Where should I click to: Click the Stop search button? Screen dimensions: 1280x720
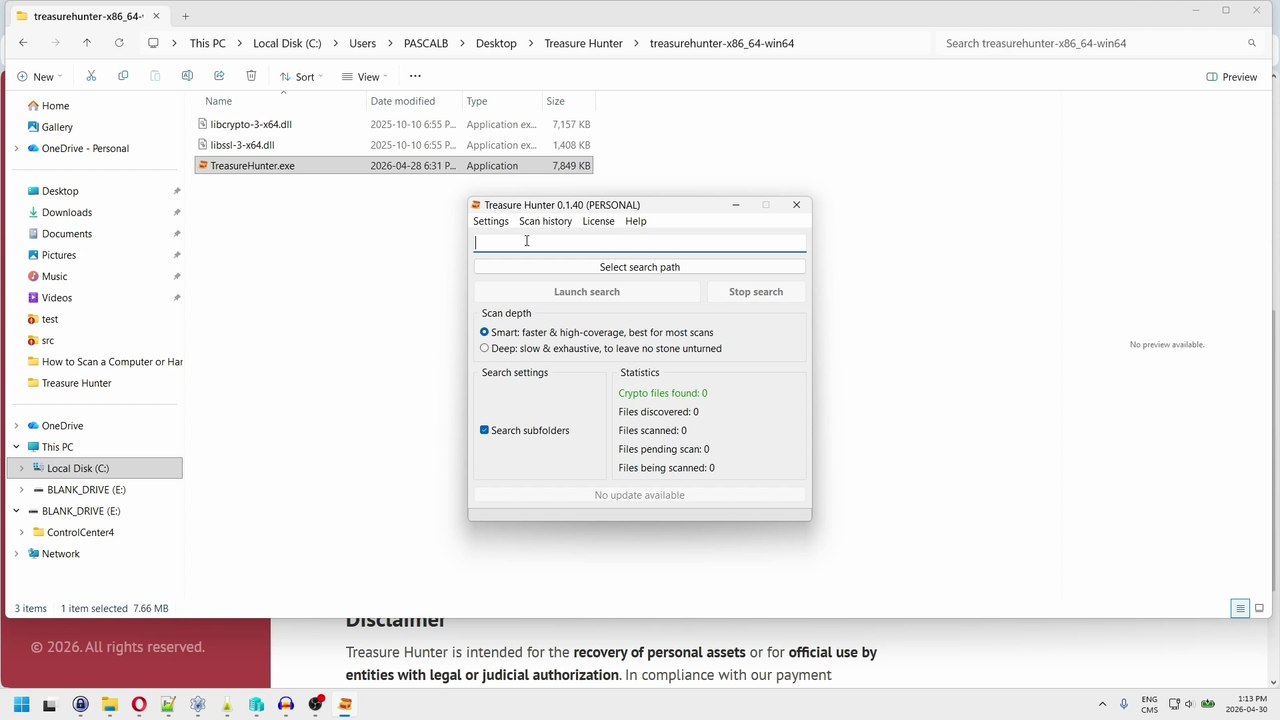(x=756, y=292)
